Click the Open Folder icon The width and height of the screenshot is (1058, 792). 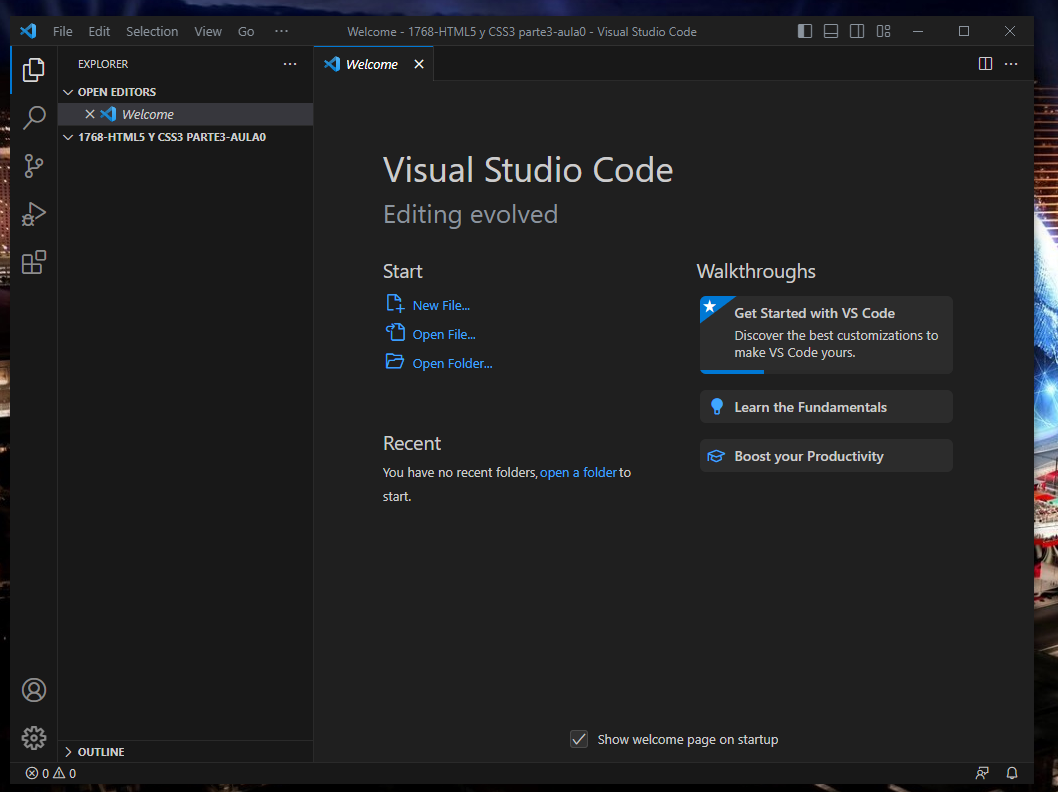click(395, 362)
